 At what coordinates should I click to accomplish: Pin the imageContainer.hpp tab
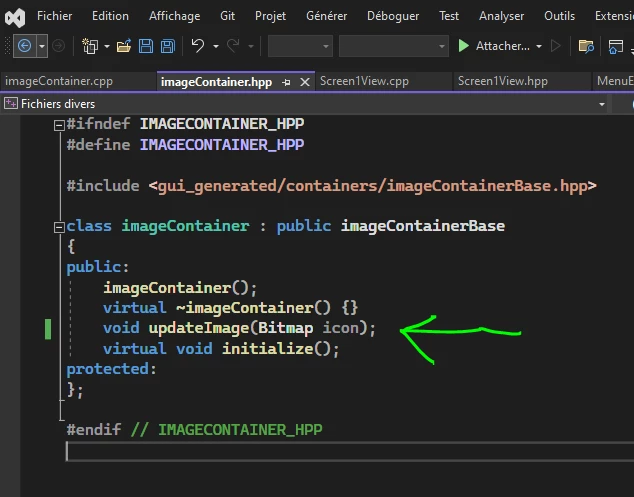[286, 82]
